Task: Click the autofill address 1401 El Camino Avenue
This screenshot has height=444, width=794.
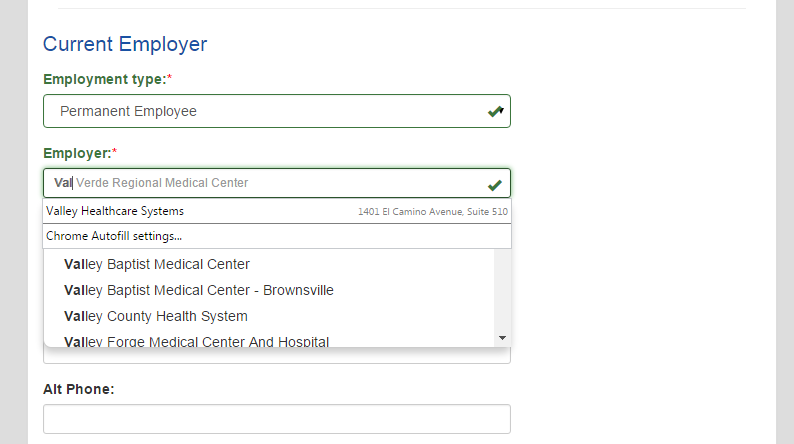Action: (433, 212)
